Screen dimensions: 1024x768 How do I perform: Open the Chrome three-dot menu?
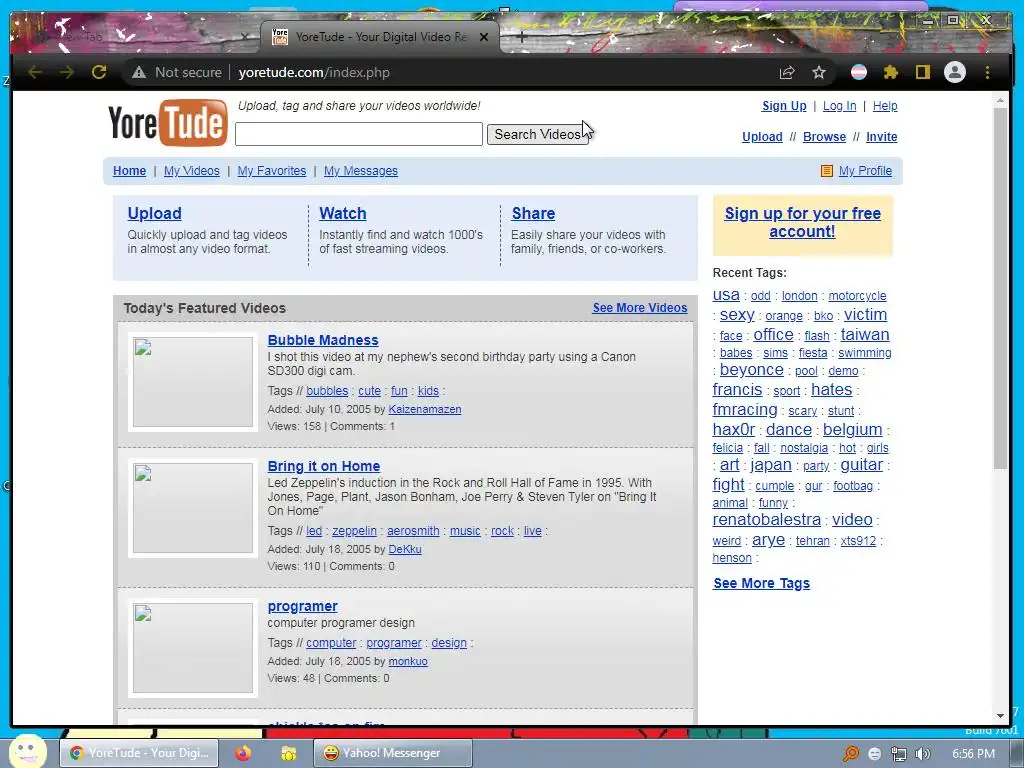987,72
